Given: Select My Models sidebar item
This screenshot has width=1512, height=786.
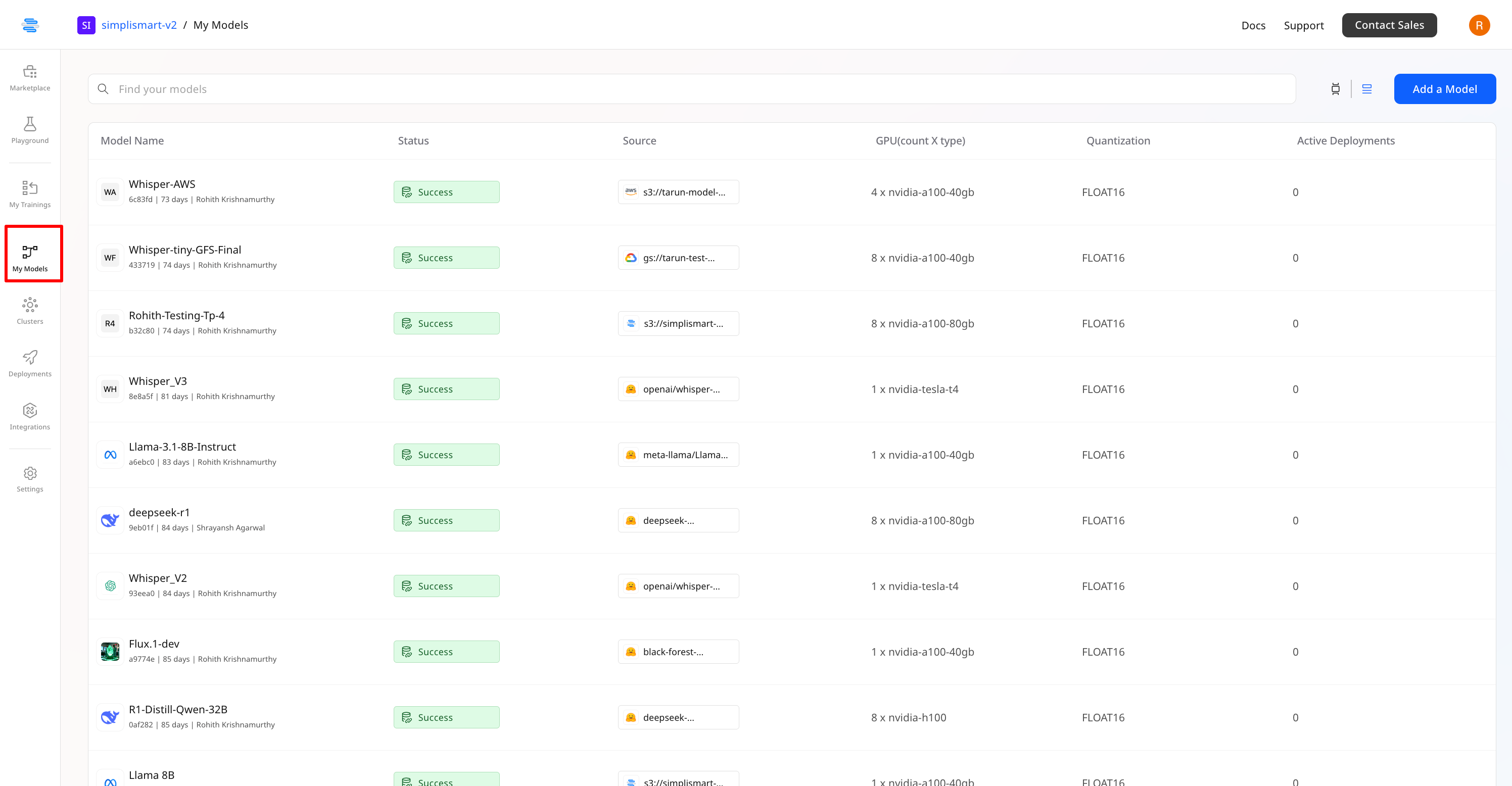Looking at the screenshot, I should pyautogui.click(x=30, y=258).
